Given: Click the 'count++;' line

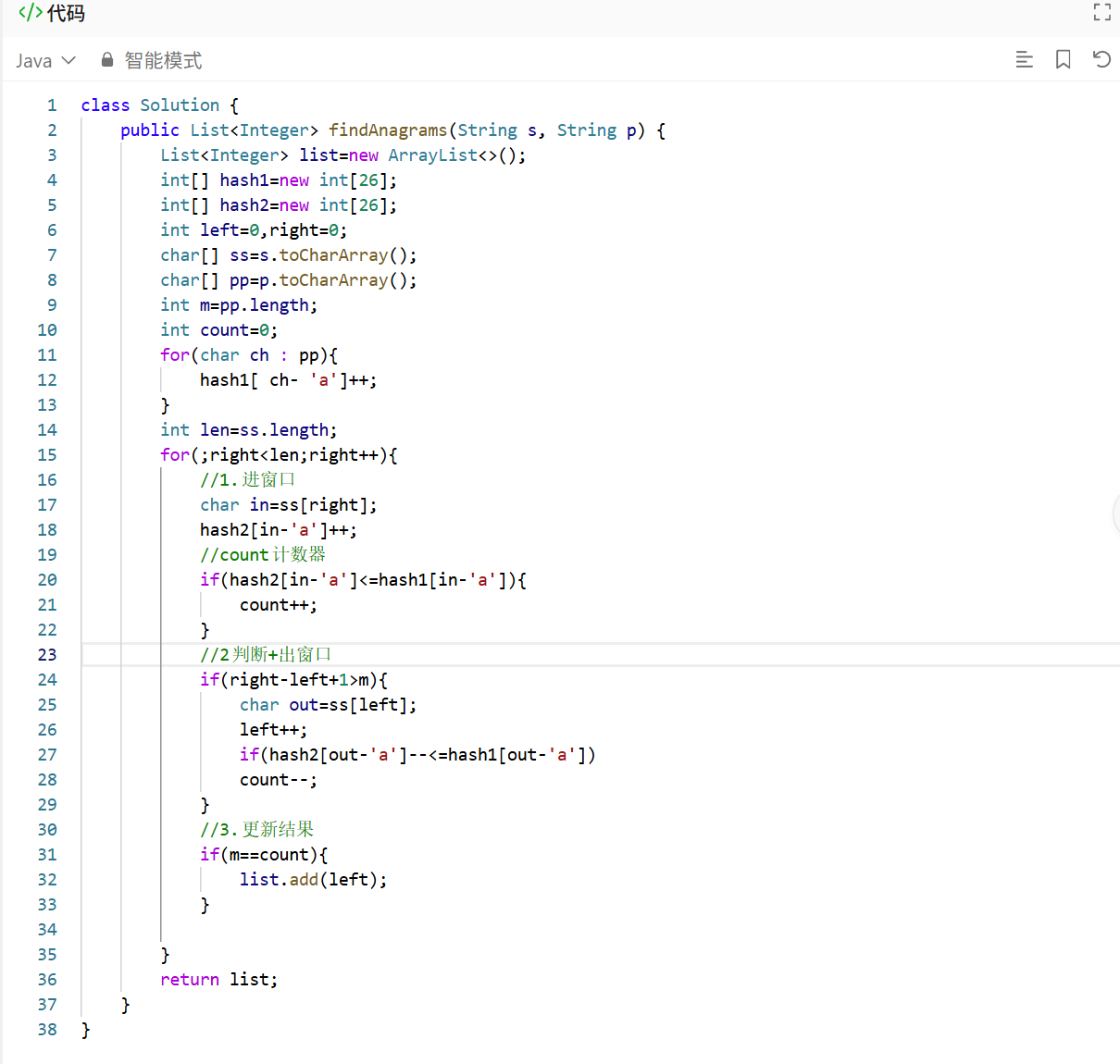Looking at the screenshot, I should pyautogui.click(x=279, y=605).
